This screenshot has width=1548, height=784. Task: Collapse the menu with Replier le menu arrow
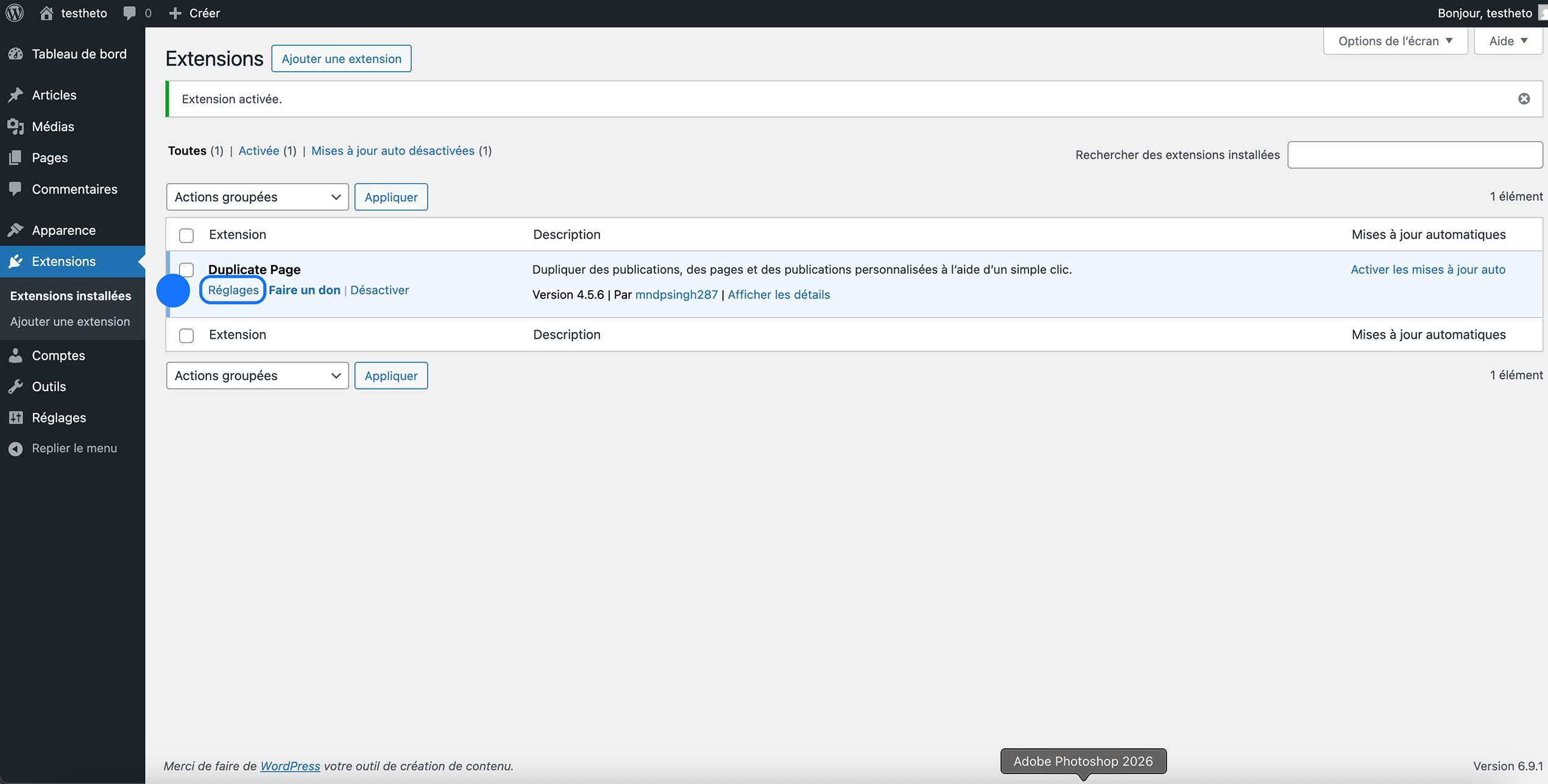(x=16, y=448)
